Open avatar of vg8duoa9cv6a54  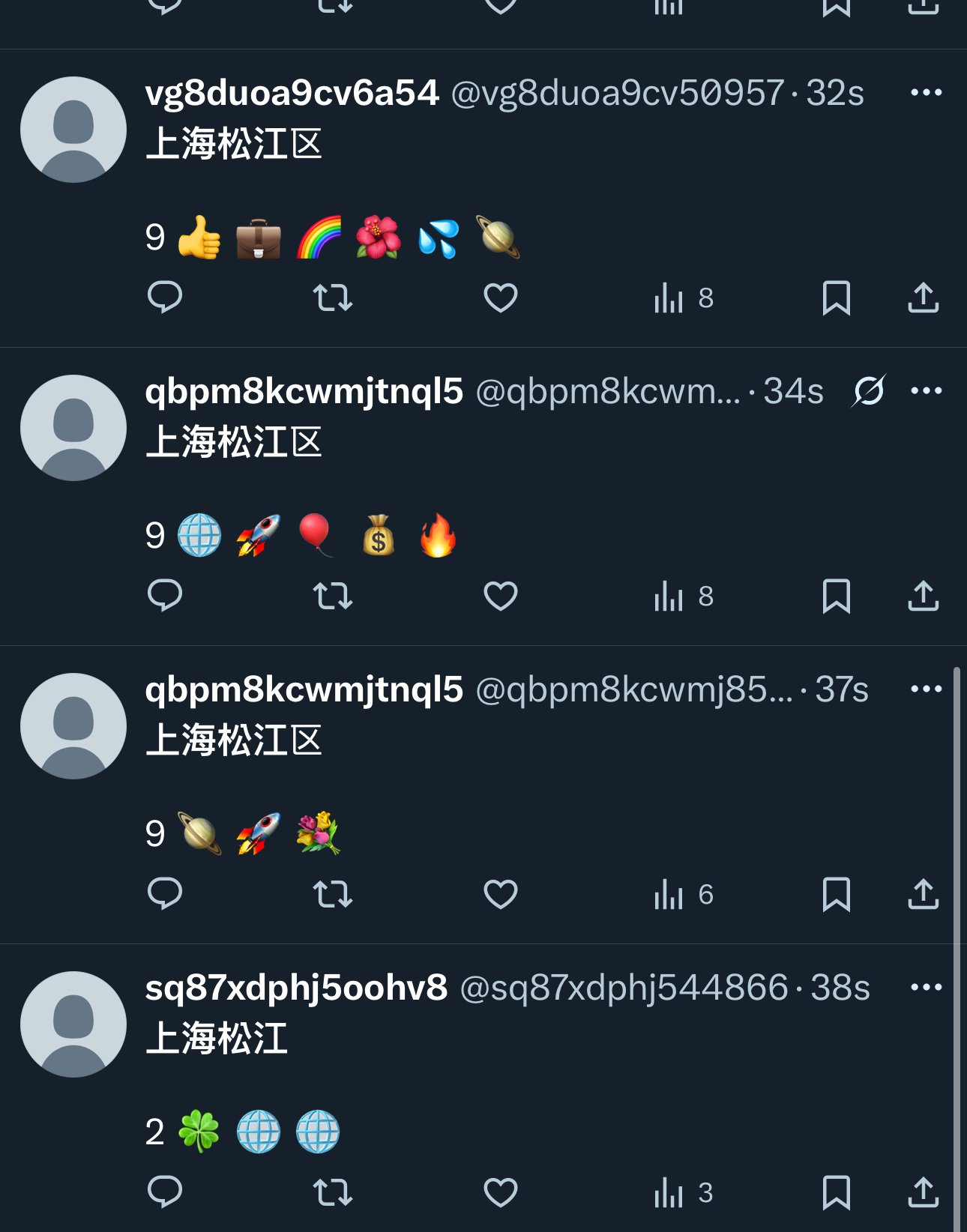[x=73, y=130]
